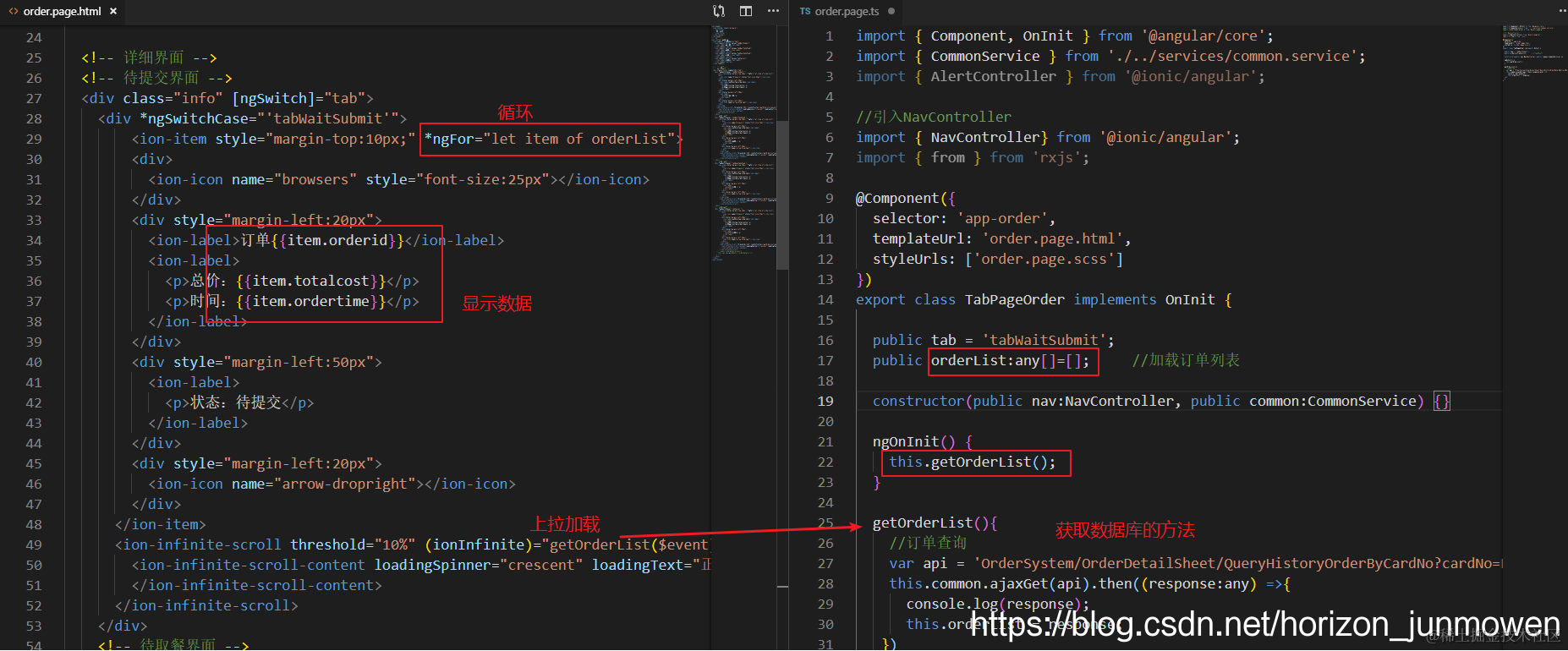
Task: Click the 详细界面 comment line
Action: 149,57
